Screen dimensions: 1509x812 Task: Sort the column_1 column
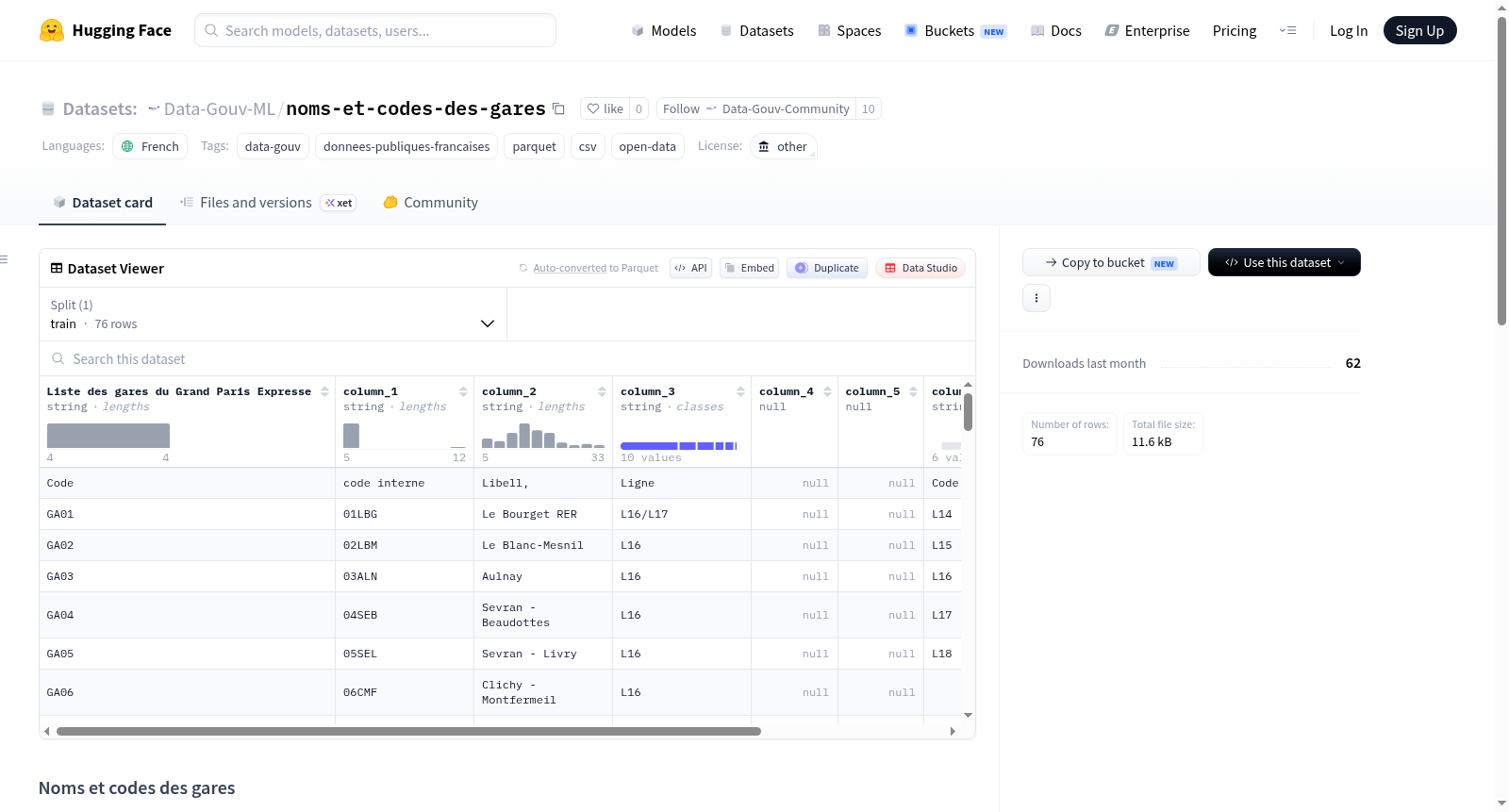463,391
